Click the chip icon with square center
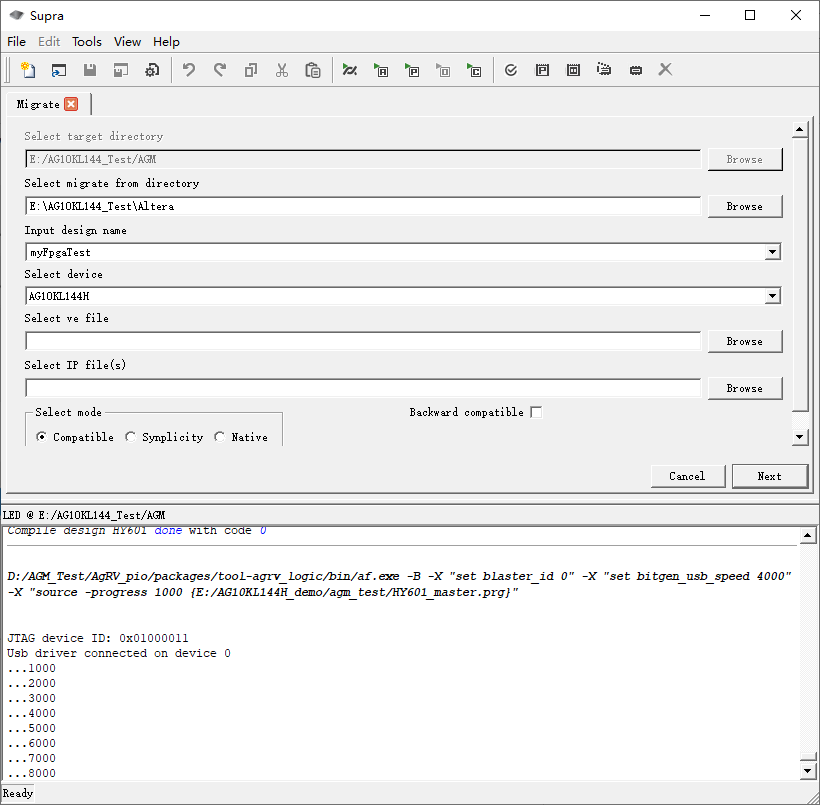This screenshot has width=820, height=805. [573, 70]
